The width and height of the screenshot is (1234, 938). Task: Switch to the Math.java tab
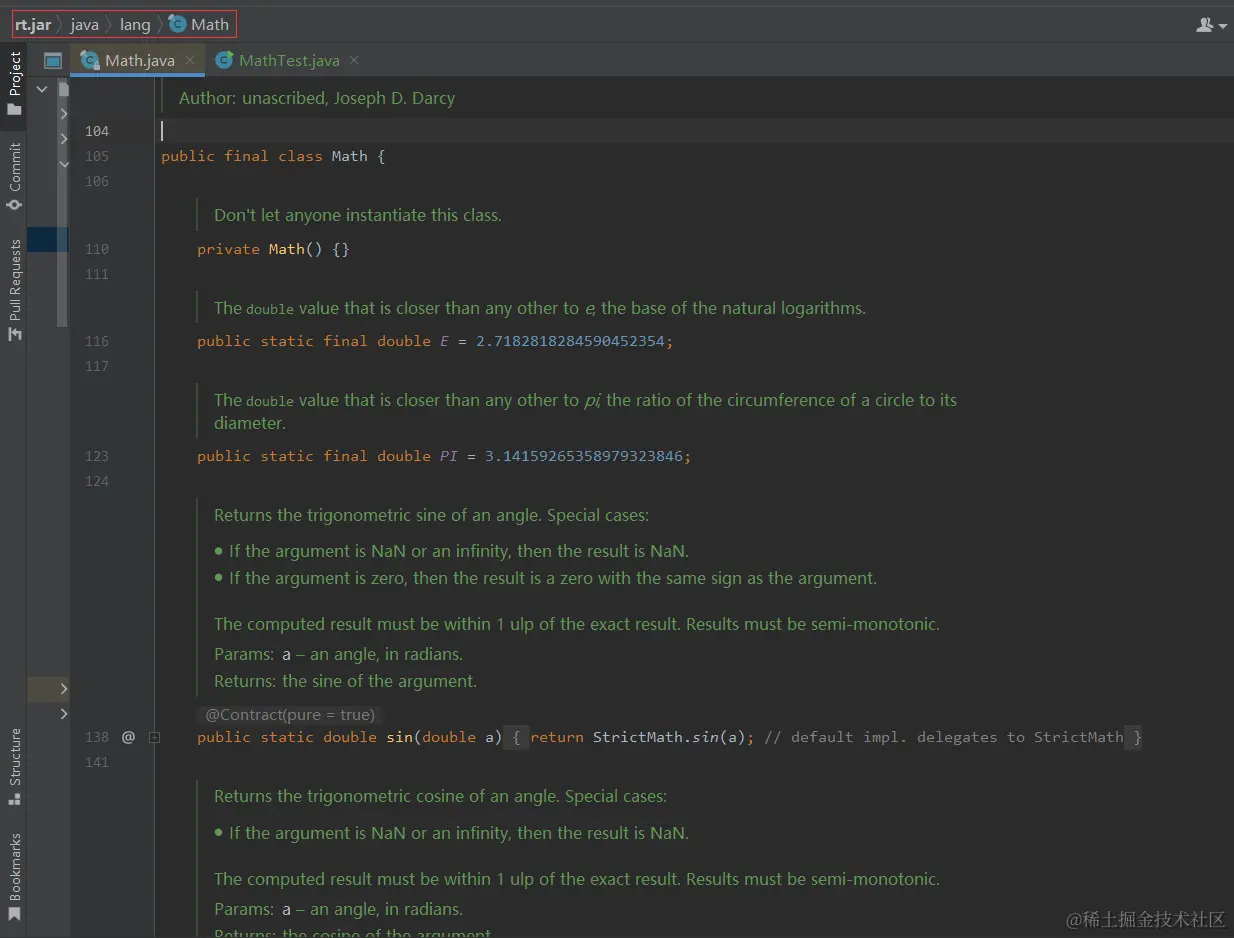point(138,60)
